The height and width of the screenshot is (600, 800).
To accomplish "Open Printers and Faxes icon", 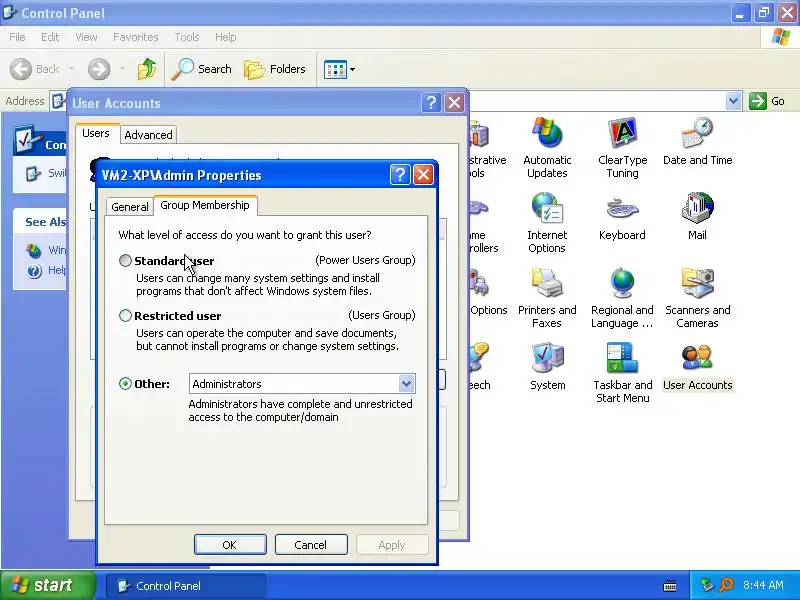I will 547,298.
